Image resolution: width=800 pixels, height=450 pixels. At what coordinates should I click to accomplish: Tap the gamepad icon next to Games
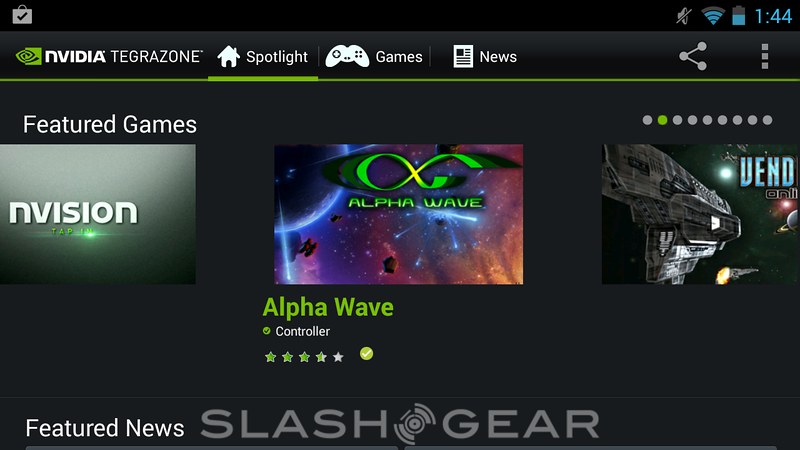click(x=347, y=56)
